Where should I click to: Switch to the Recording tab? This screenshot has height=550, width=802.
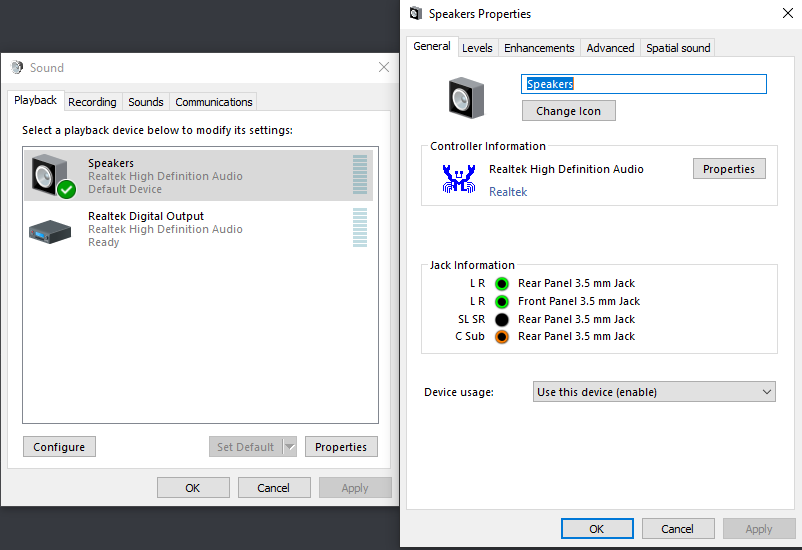(92, 102)
